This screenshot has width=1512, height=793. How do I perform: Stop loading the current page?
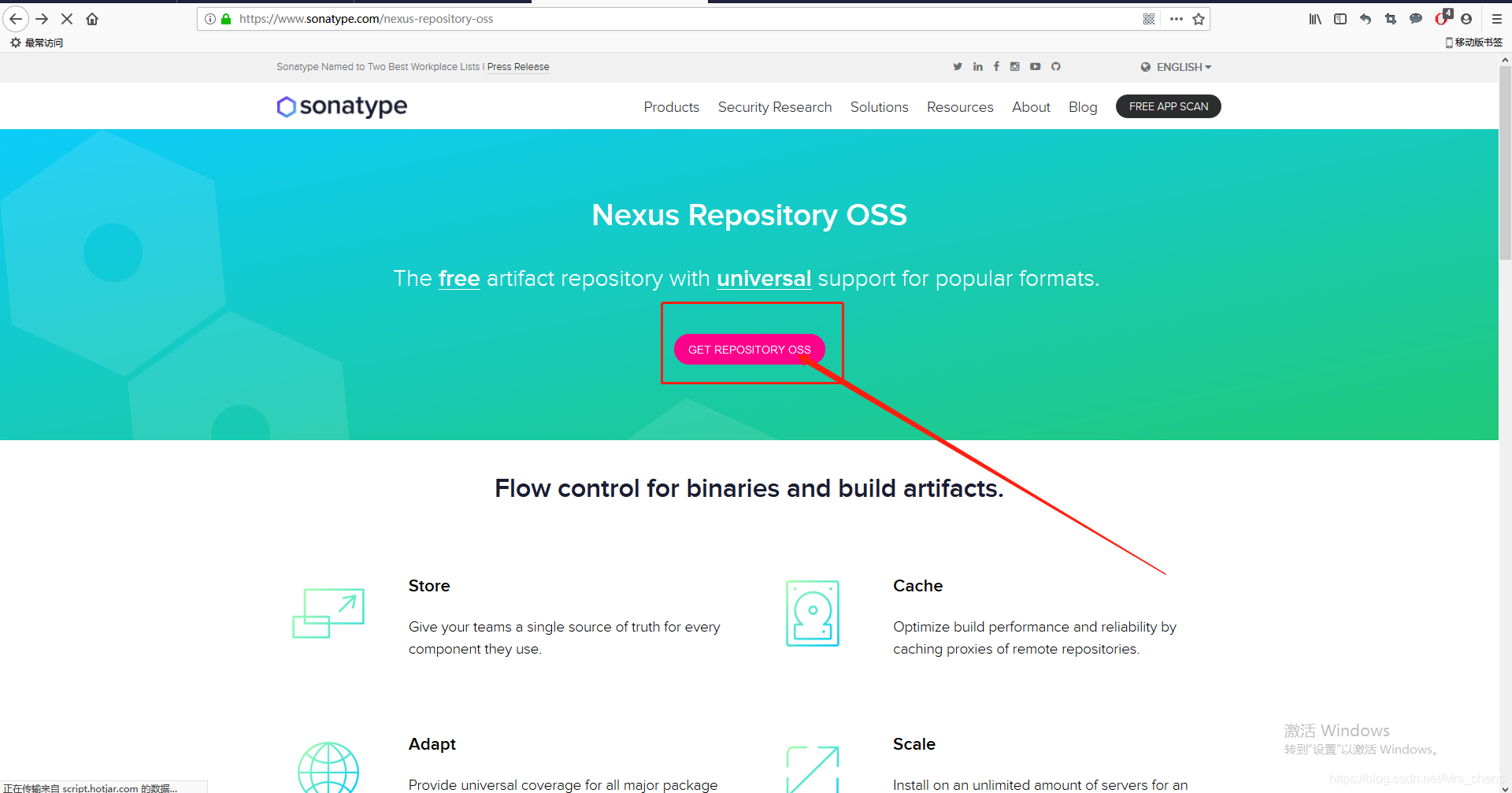[67, 19]
